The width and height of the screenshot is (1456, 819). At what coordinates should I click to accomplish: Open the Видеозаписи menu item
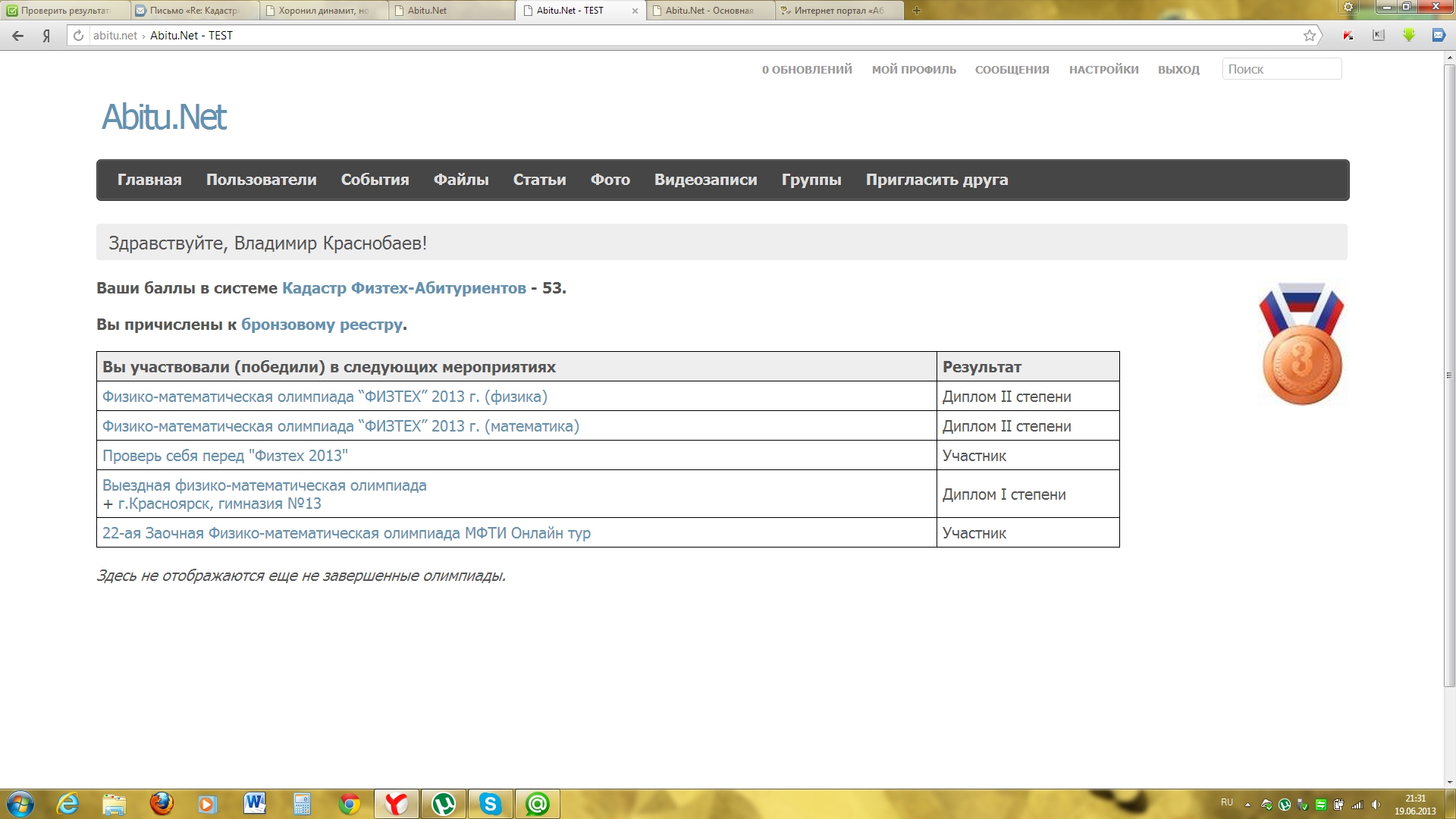pyautogui.click(x=705, y=180)
